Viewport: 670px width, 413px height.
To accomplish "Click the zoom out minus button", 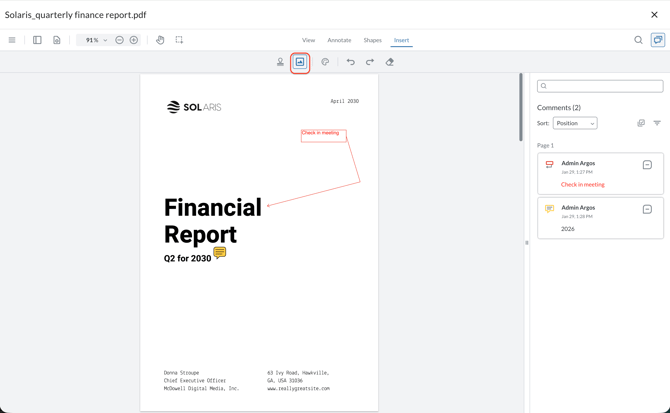I will pyautogui.click(x=120, y=40).
